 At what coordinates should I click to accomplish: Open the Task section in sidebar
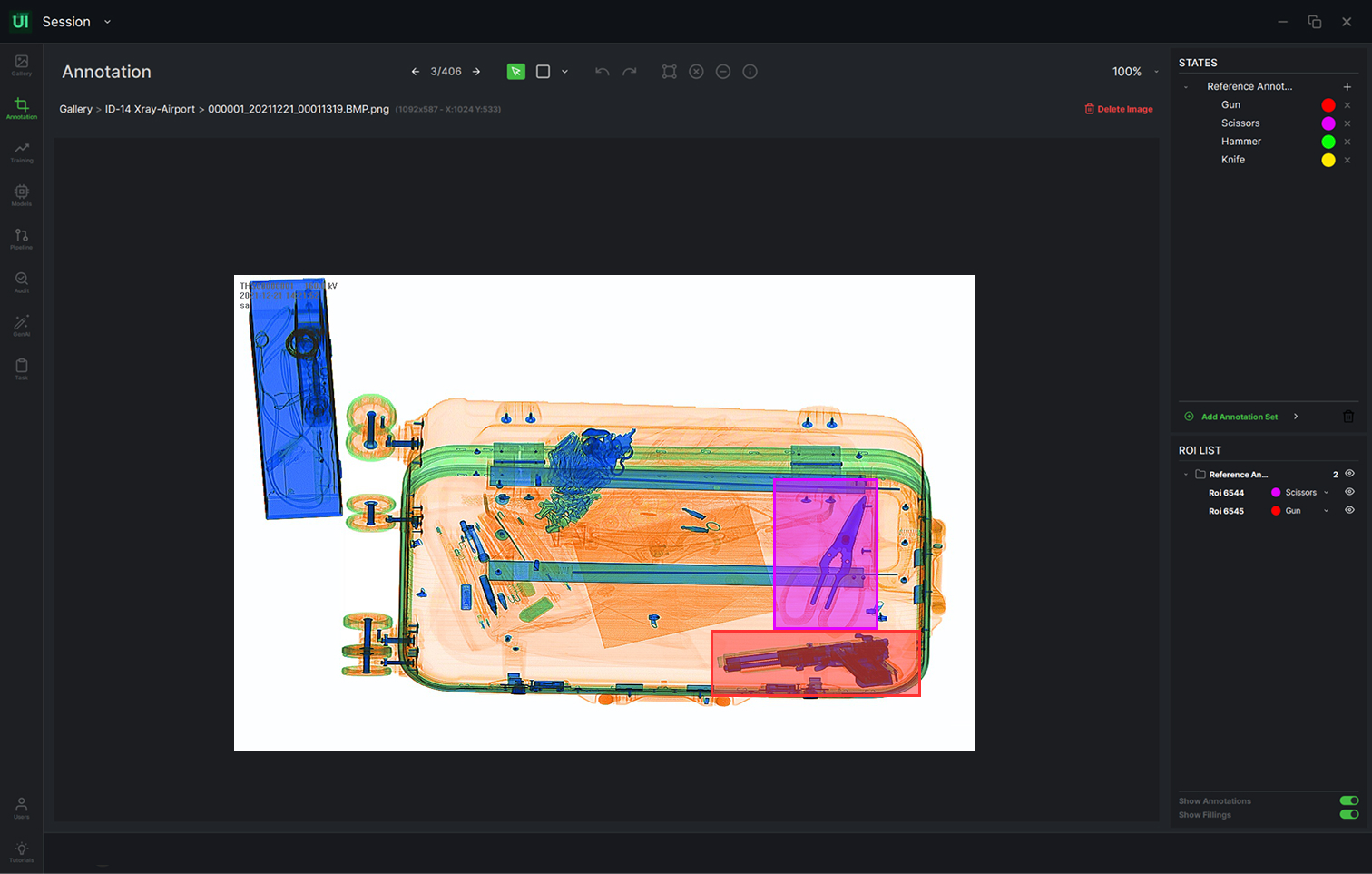[22, 369]
